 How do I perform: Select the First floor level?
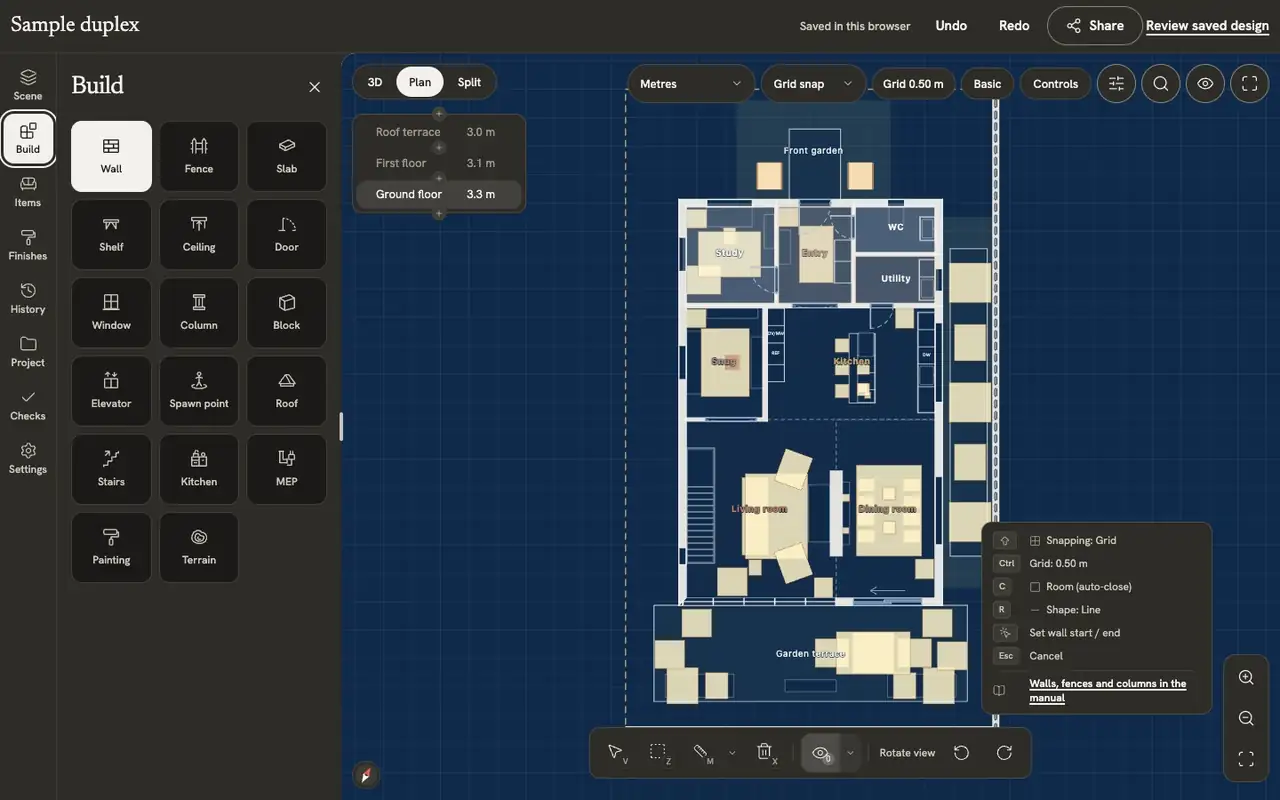point(437,163)
